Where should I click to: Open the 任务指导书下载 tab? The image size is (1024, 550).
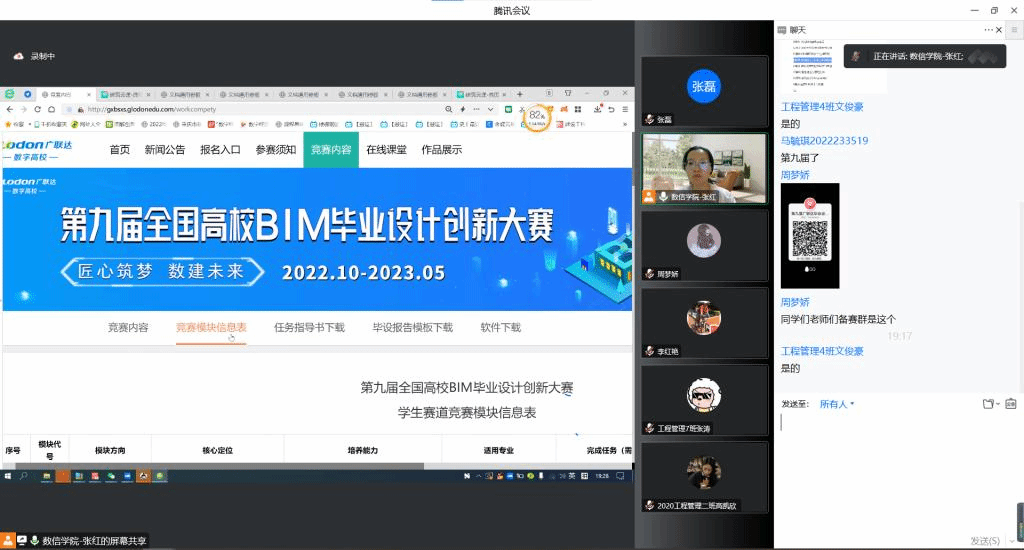point(309,327)
